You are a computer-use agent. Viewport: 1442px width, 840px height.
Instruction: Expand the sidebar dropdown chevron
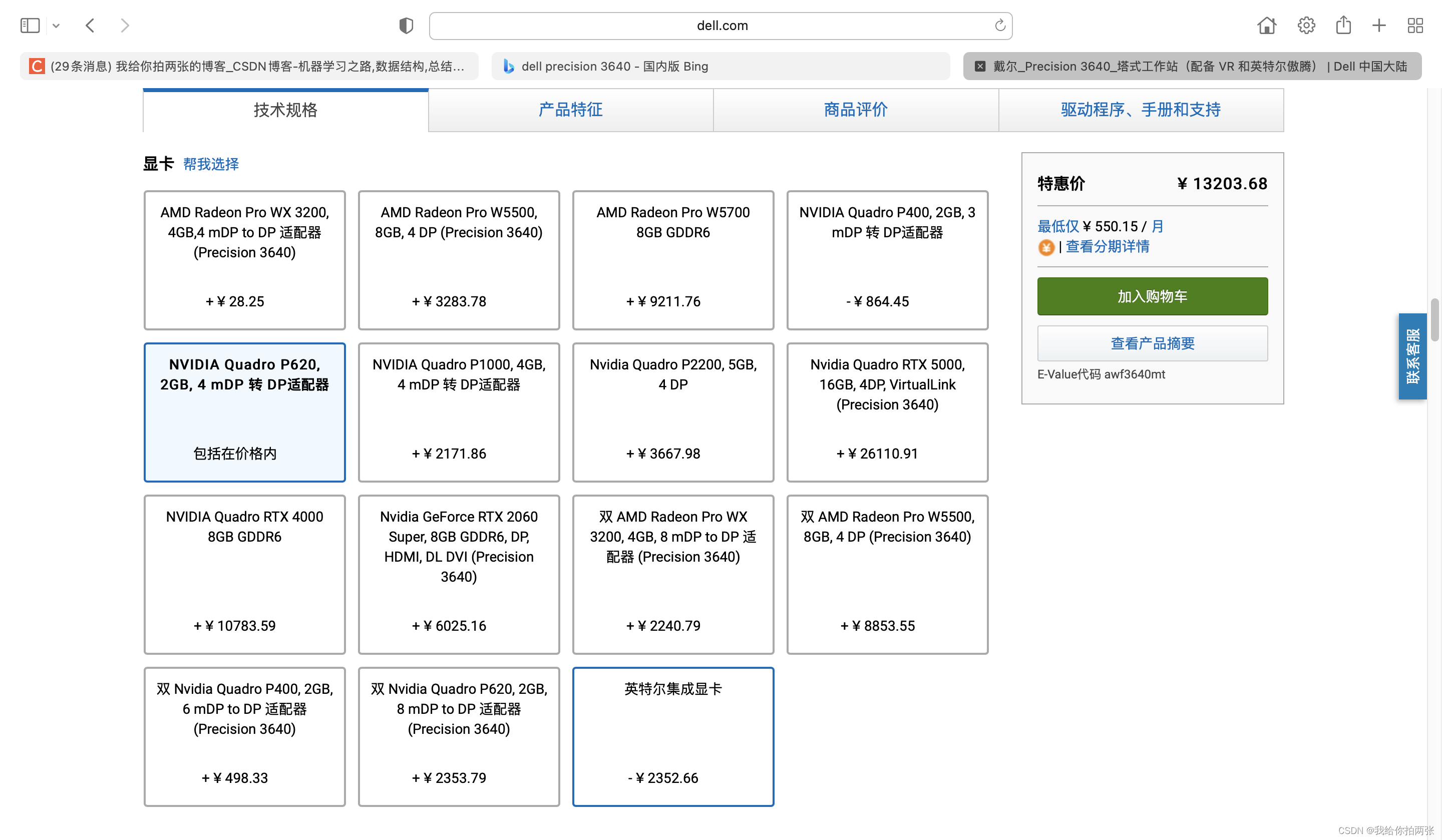pyautogui.click(x=56, y=26)
